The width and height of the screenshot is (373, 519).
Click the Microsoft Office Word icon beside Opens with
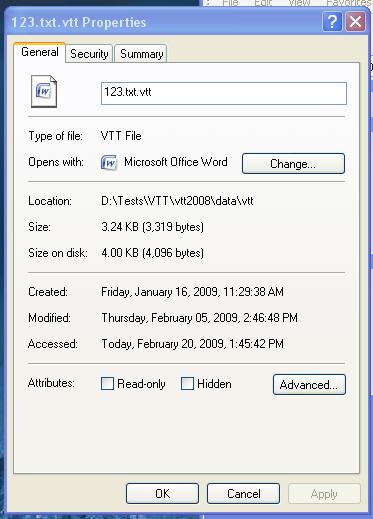[x=109, y=163]
